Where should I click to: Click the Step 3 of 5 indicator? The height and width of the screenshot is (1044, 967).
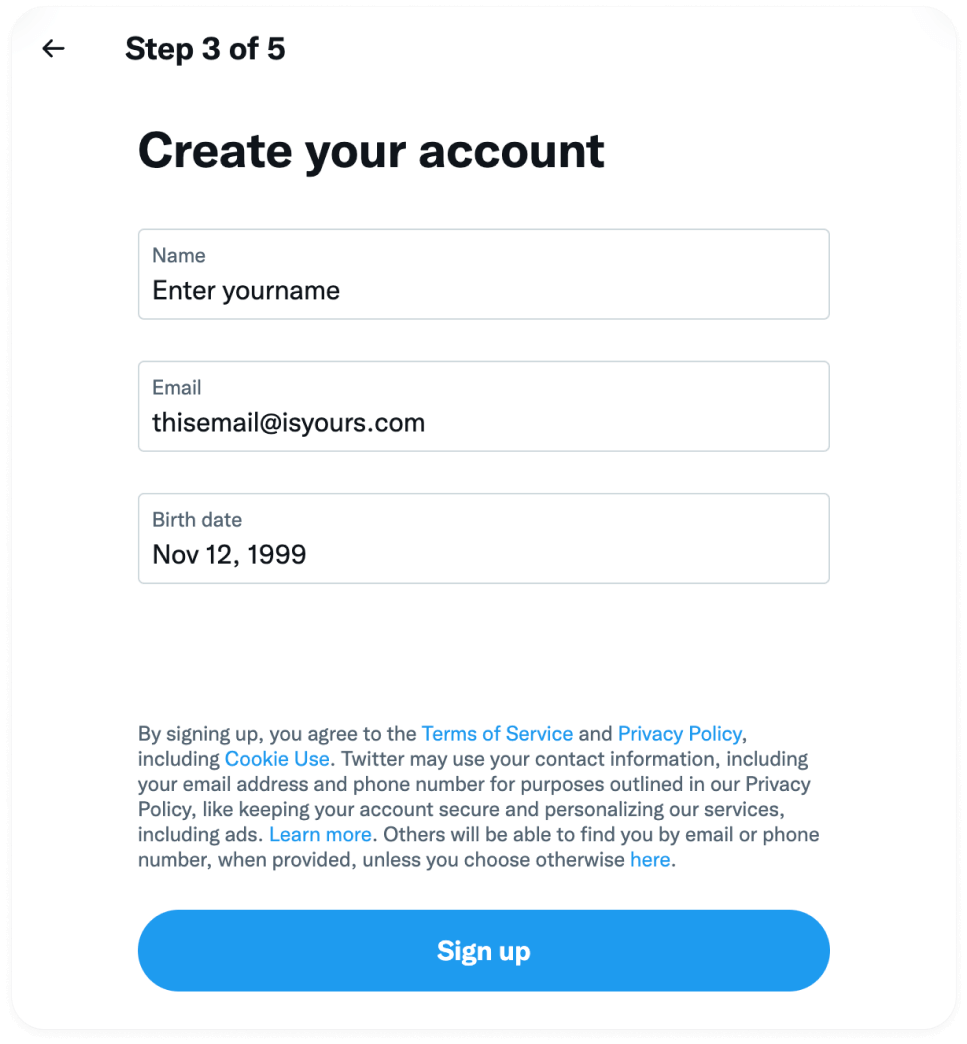205,49
